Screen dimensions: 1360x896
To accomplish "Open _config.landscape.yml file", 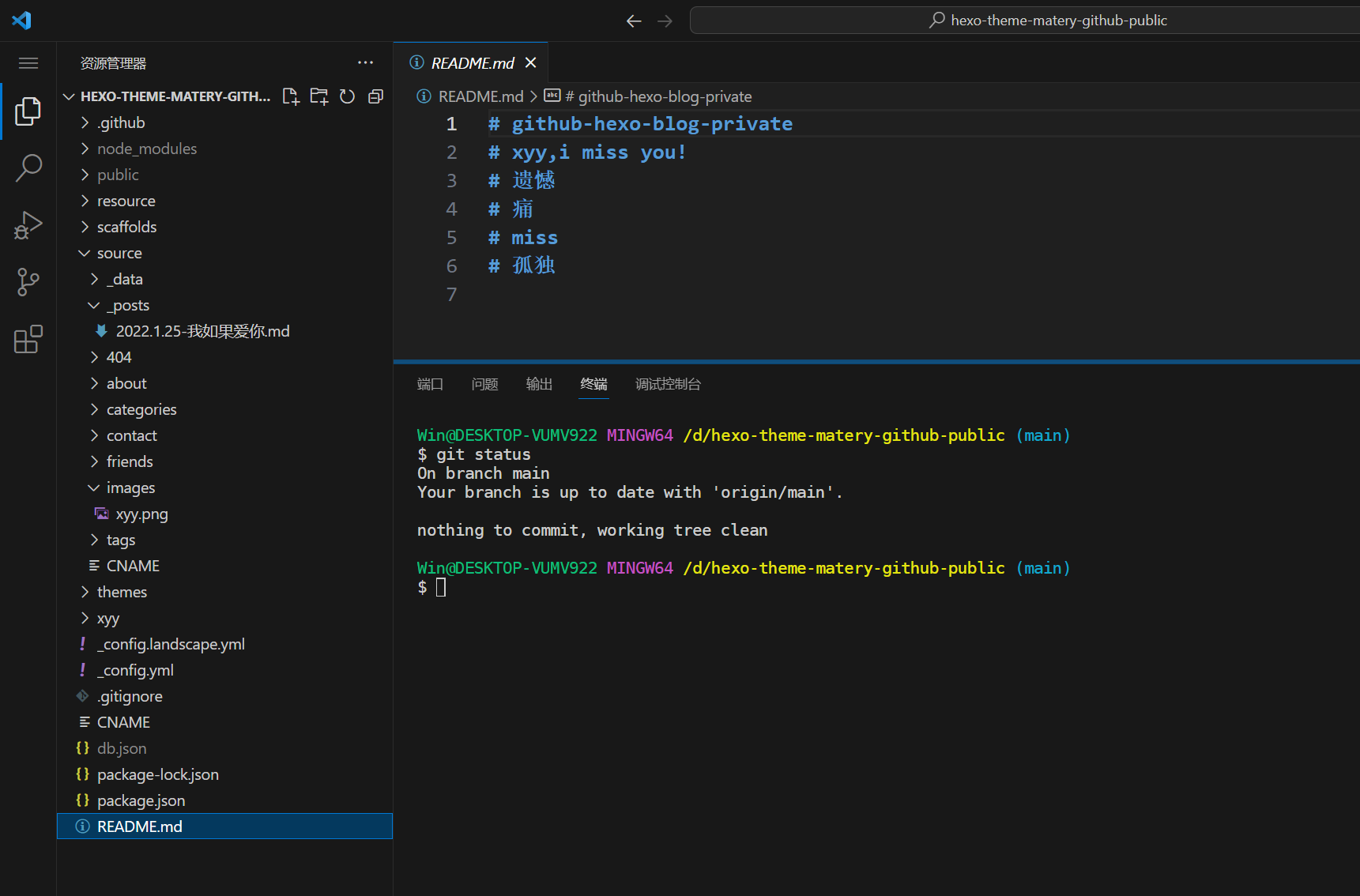I will tap(224, 644).
